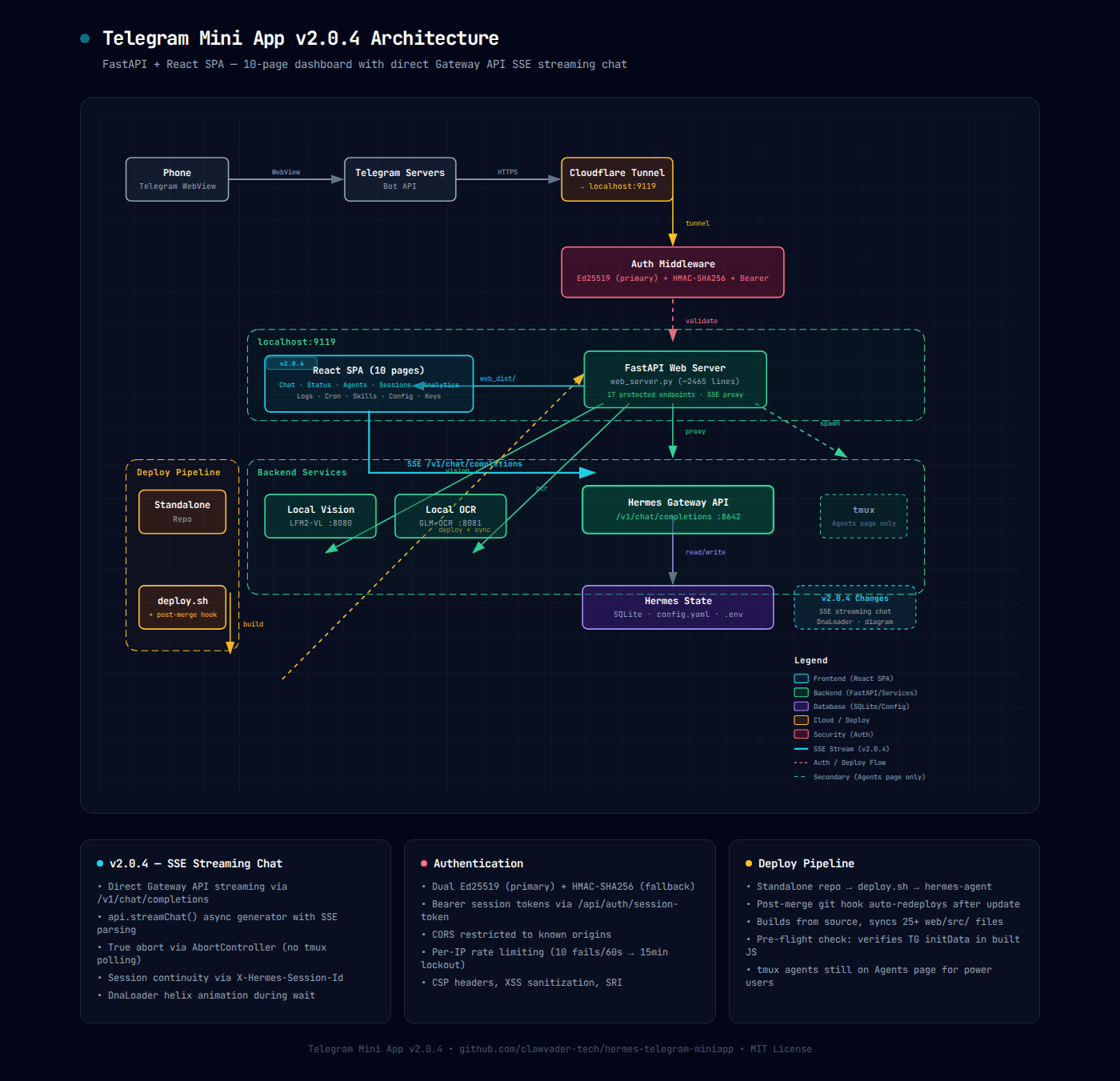Click the bullet dot of SSE Streaming Chat card
The width and height of the screenshot is (1120, 1081).
[x=100, y=863]
